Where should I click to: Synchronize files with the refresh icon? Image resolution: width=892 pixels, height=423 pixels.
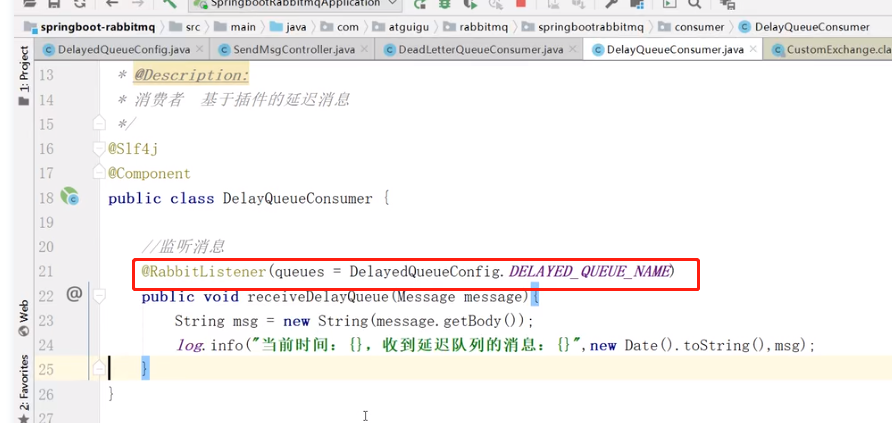pyautogui.click(x=80, y=3)
